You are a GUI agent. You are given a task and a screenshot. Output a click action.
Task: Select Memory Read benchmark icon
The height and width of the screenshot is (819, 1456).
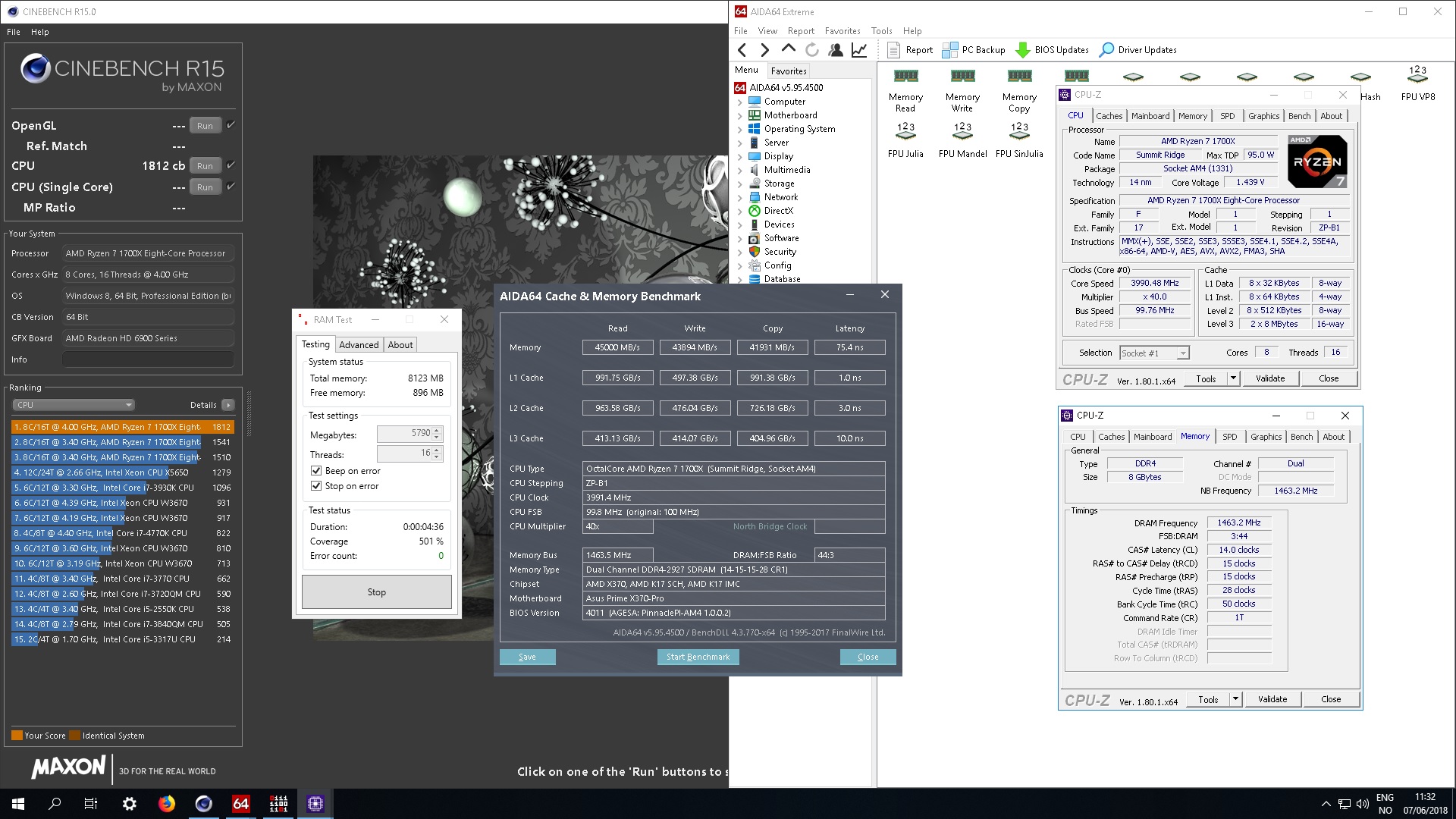click(x=905, y=89)
